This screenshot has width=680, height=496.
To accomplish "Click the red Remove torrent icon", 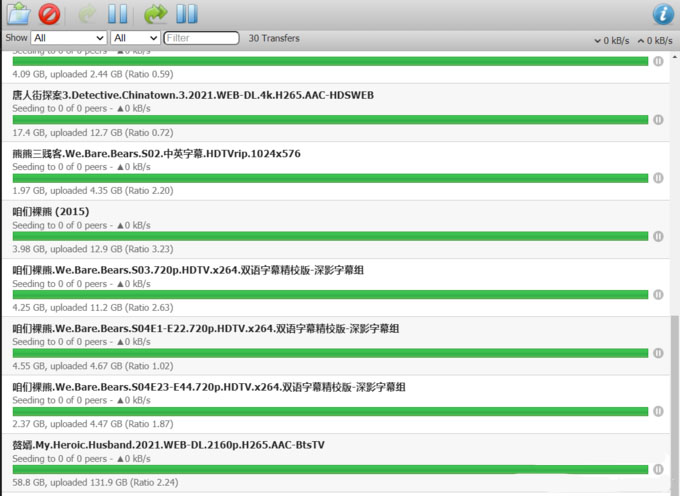I will tap(49, 14).
